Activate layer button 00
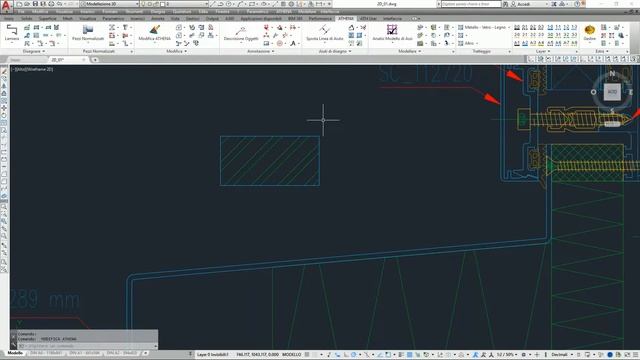This screenshot has width=640, height=360. pyautogui.click(x=517, y=27)
